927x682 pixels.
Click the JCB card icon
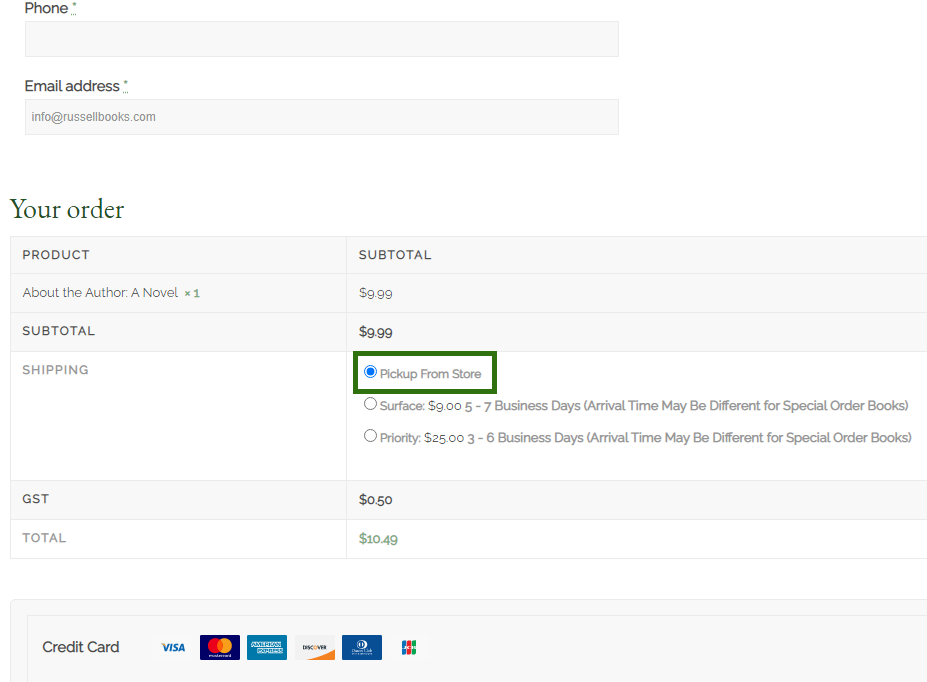pos(408,648)
